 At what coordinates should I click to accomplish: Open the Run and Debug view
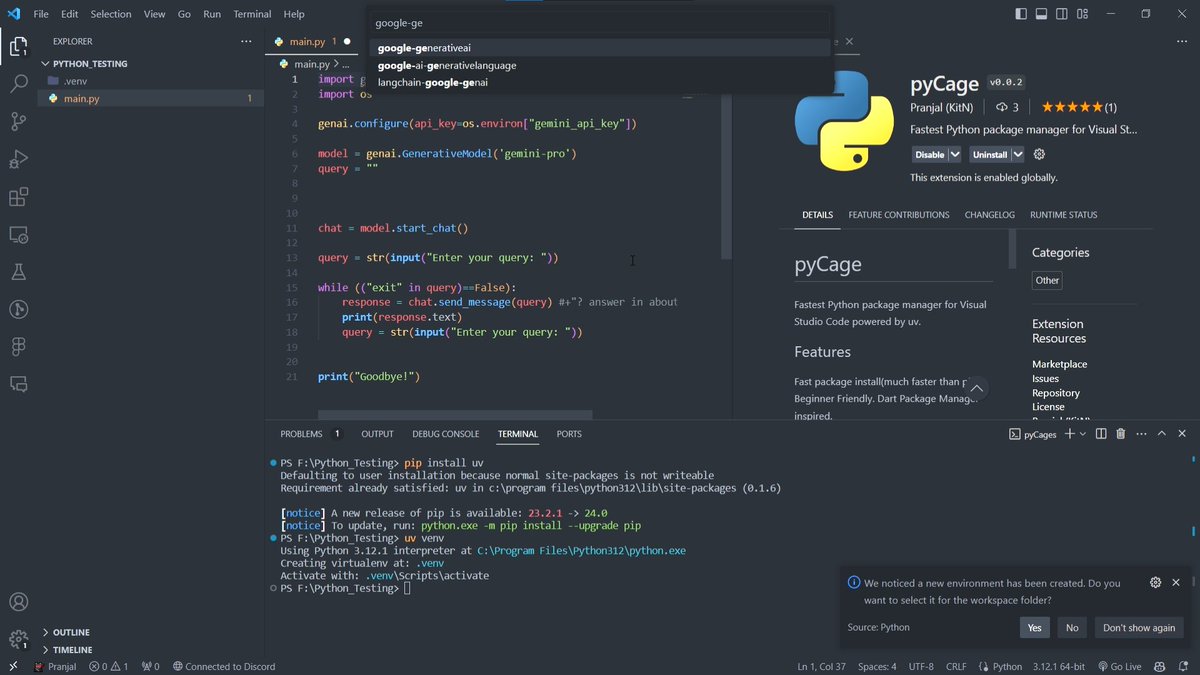[x=18, y=159]
